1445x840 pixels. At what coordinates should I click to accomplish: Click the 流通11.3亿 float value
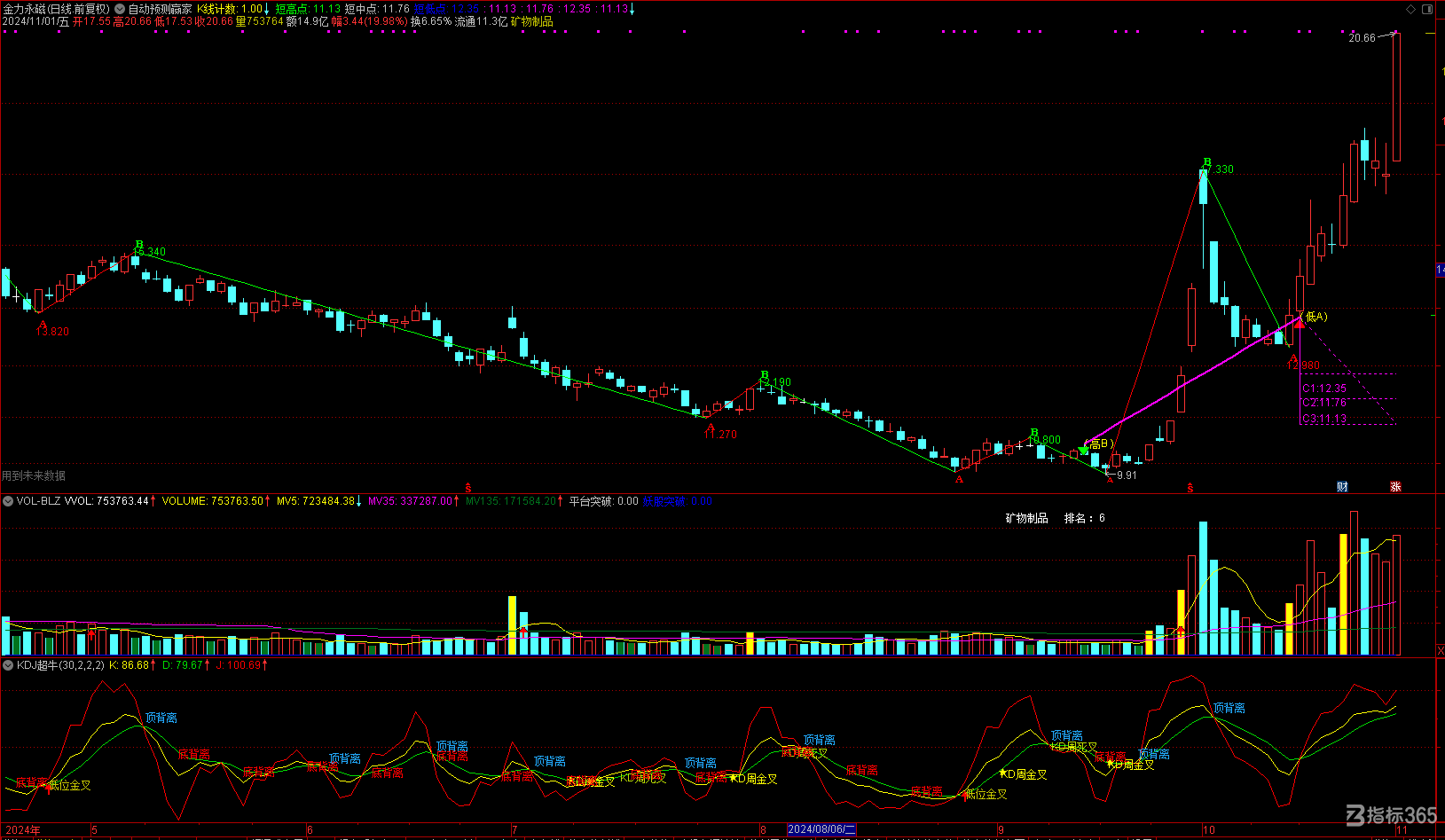(482, 21)
